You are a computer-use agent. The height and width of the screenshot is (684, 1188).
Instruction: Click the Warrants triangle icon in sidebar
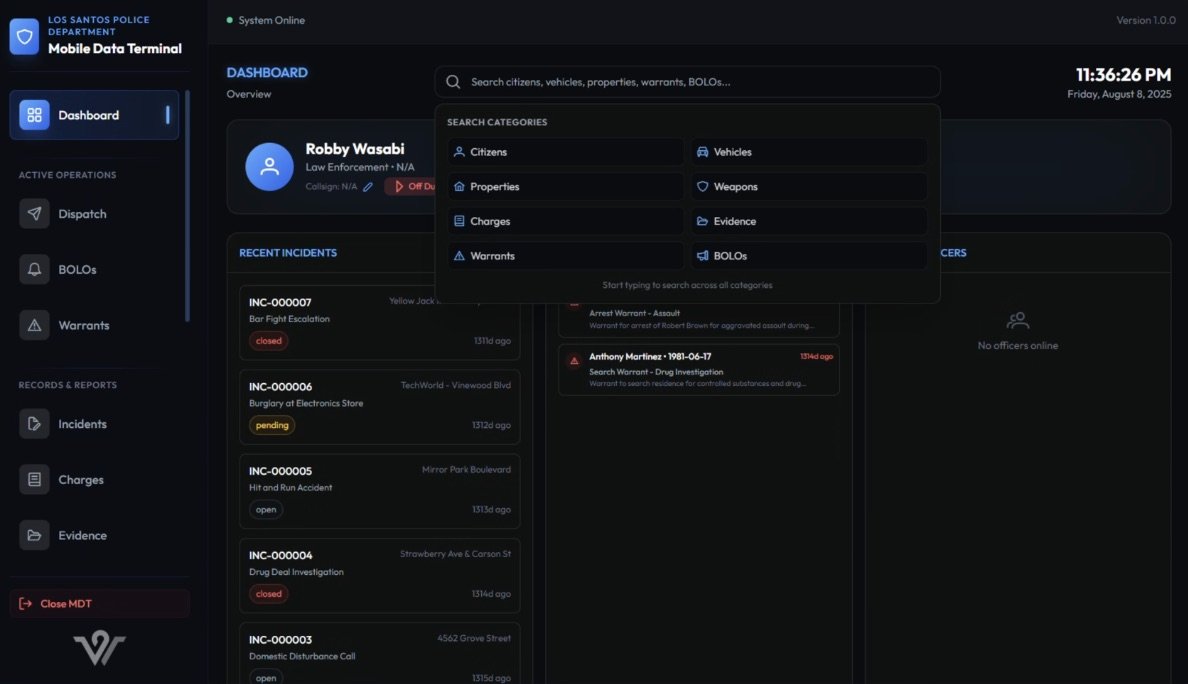pyautogui.click(x=34, y=325)
